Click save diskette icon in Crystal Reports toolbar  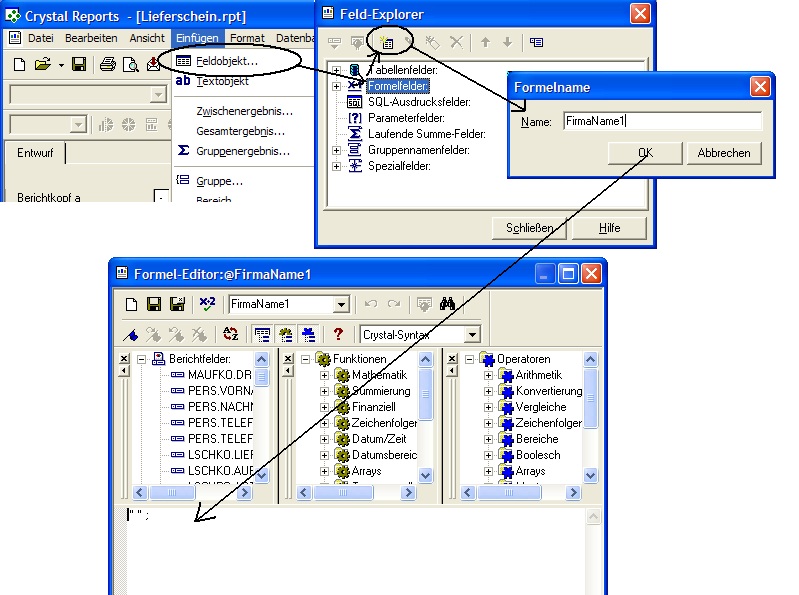pyautogui.click(x=79, y=65)
